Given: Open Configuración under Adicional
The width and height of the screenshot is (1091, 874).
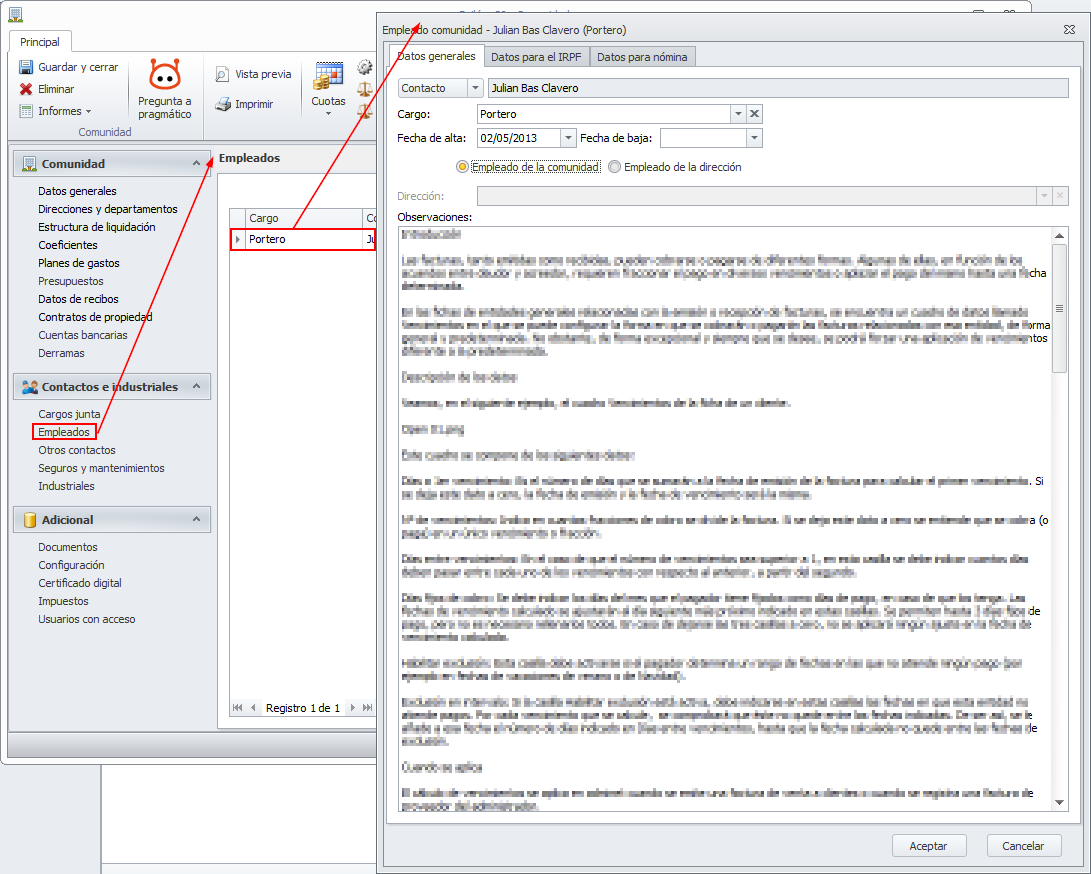Looking at the screenshot, I should pos(71,566).
